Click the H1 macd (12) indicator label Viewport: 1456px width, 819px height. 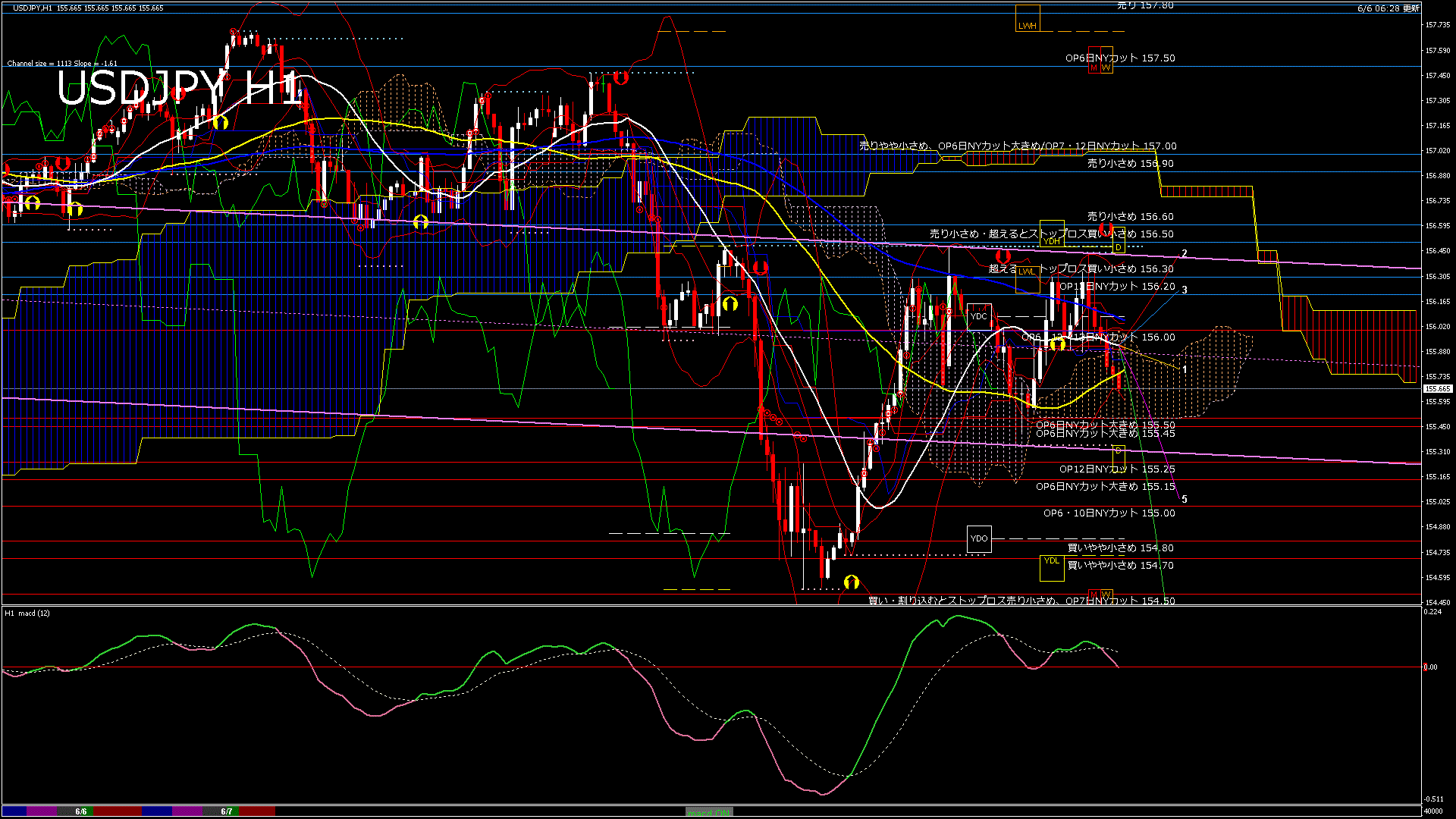(x=27, y=613)
